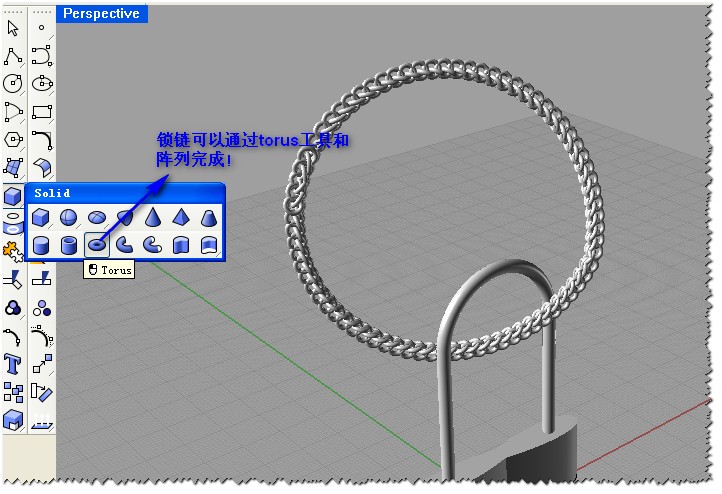This screenshot has height=494, width=722.
Task: Open the 3D Text object tool
Action: click(13, 364)
